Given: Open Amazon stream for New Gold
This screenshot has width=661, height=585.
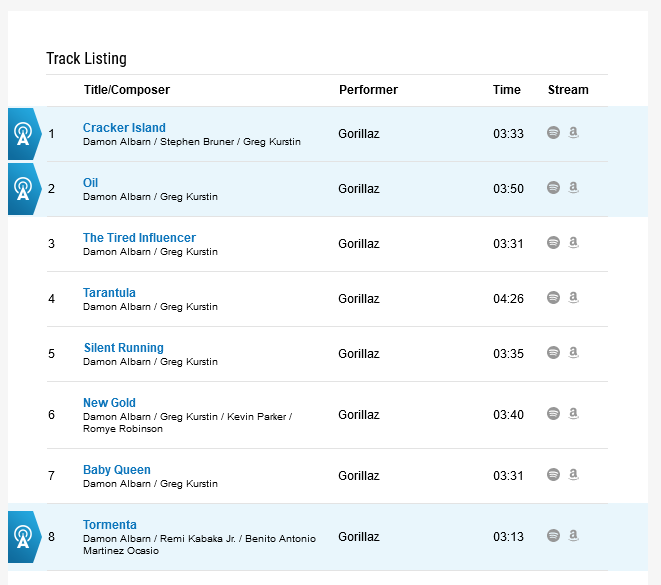Looking at the screenshot, I should coord(574,413).
